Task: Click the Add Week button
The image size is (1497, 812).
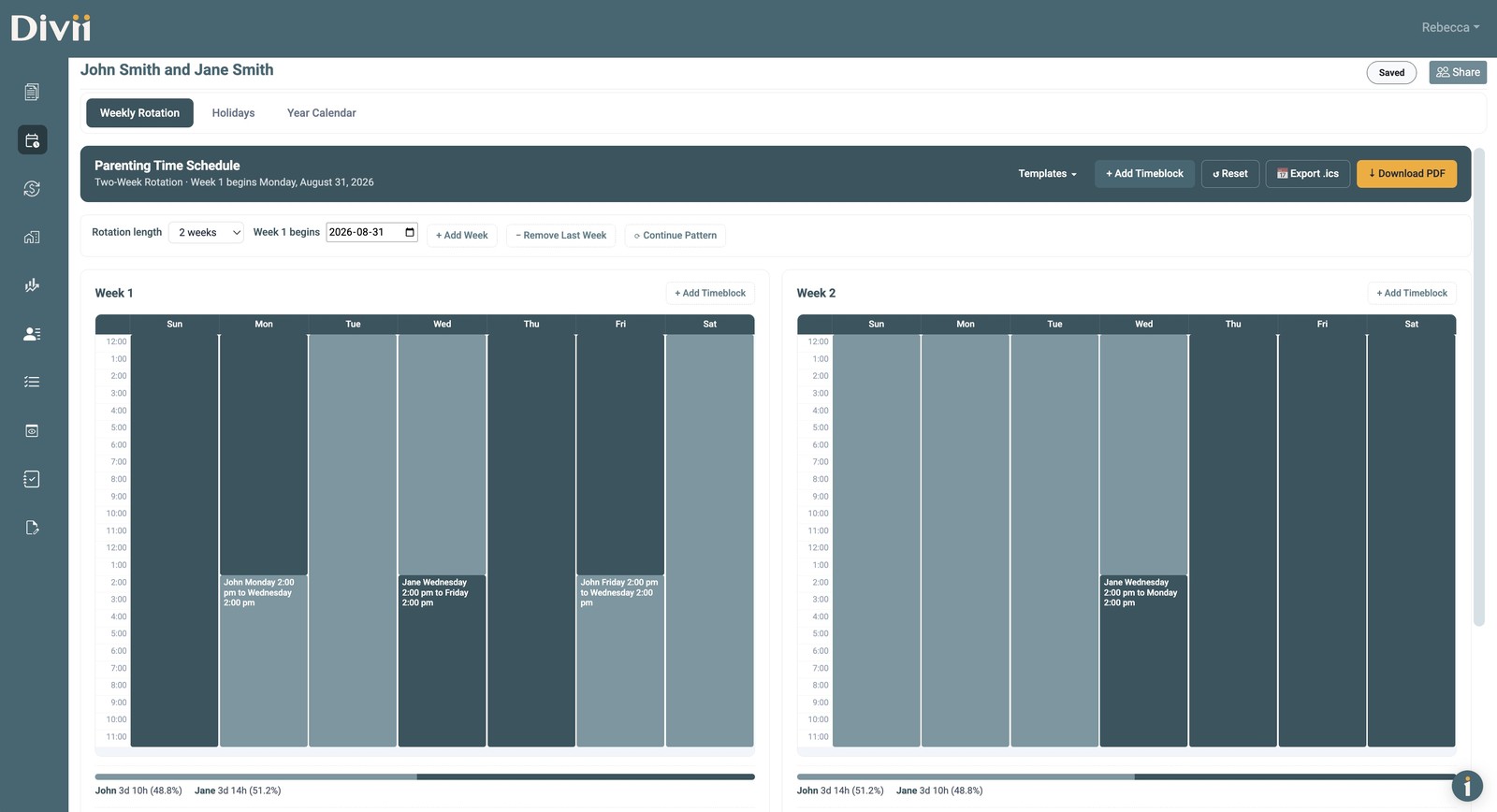Action: pos(462,236)
